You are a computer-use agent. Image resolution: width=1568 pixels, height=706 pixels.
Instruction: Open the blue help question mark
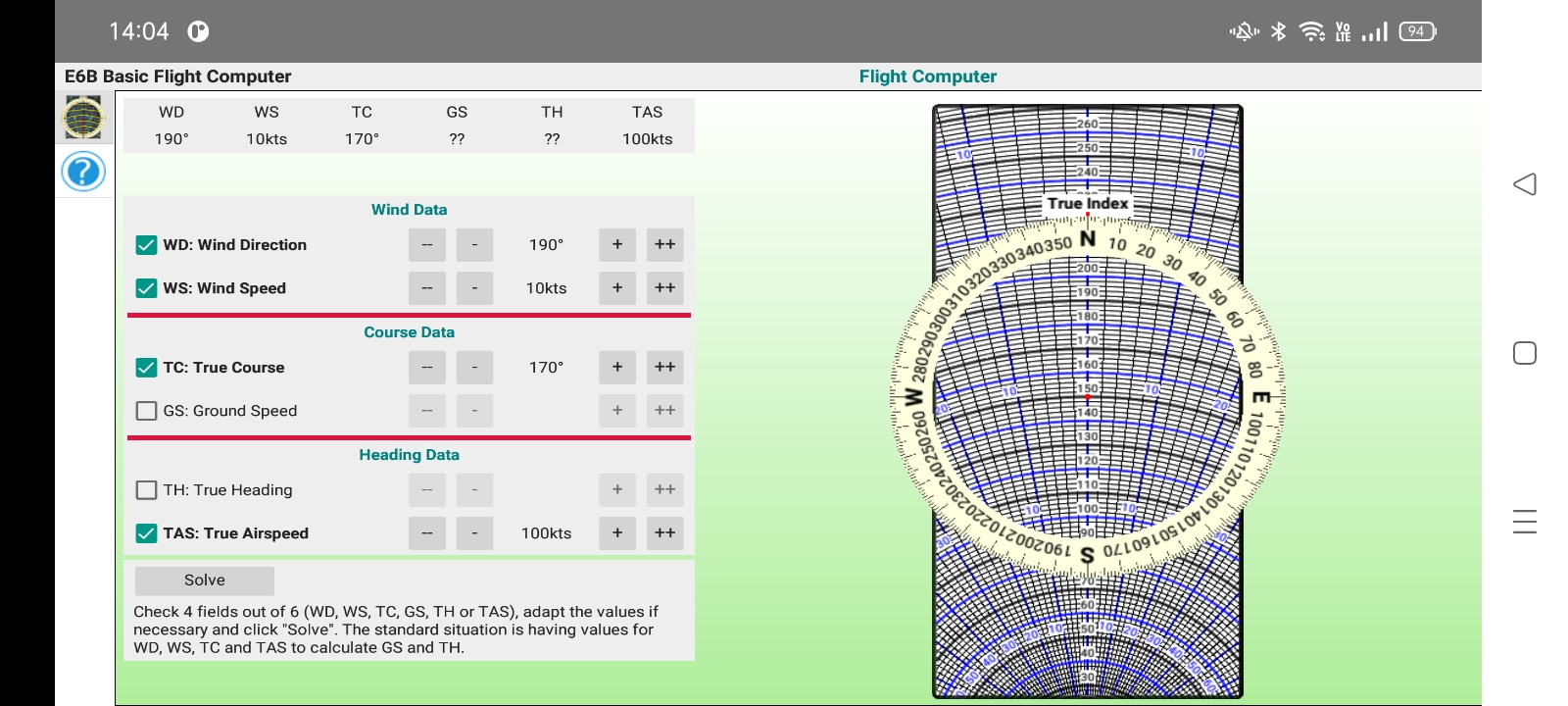pyautogui.click(x=83, y=172)
